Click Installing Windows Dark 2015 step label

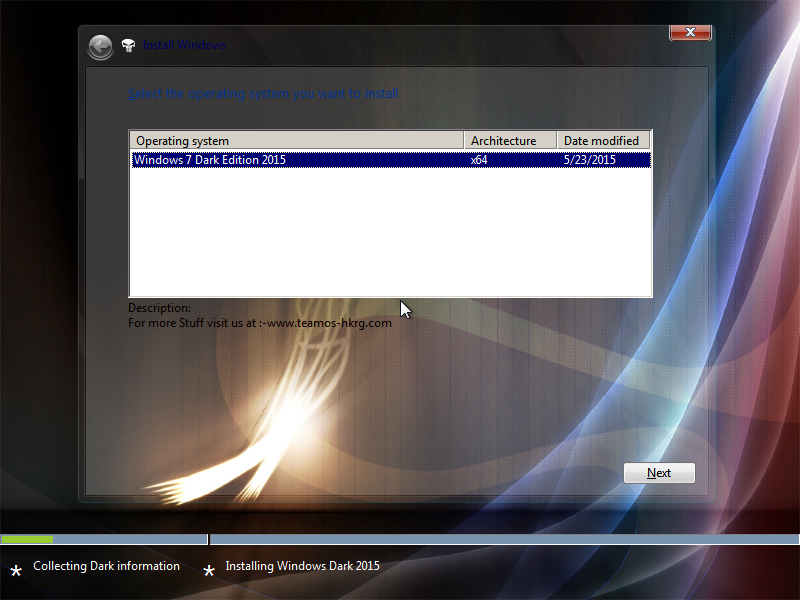[x=303, y=566]
